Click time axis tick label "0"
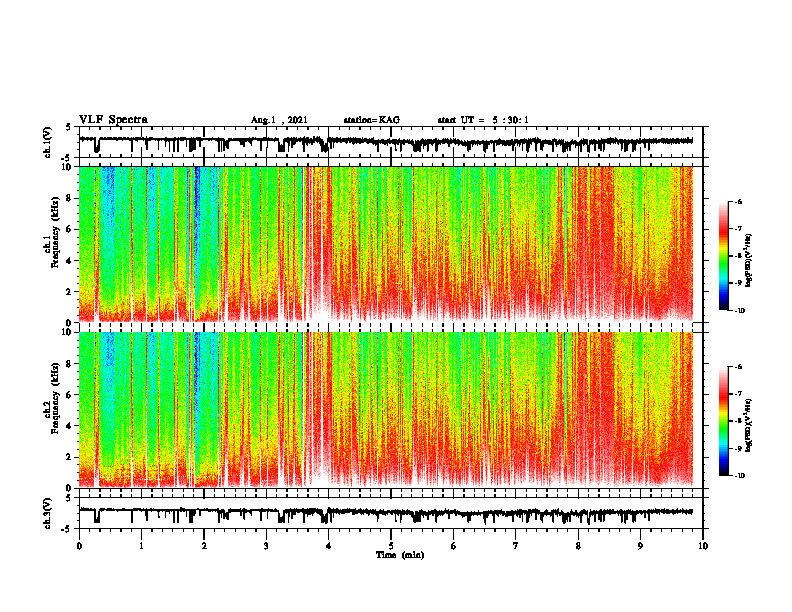The width and height of the screenshot is (792, 612). click(x=79, y=546)
